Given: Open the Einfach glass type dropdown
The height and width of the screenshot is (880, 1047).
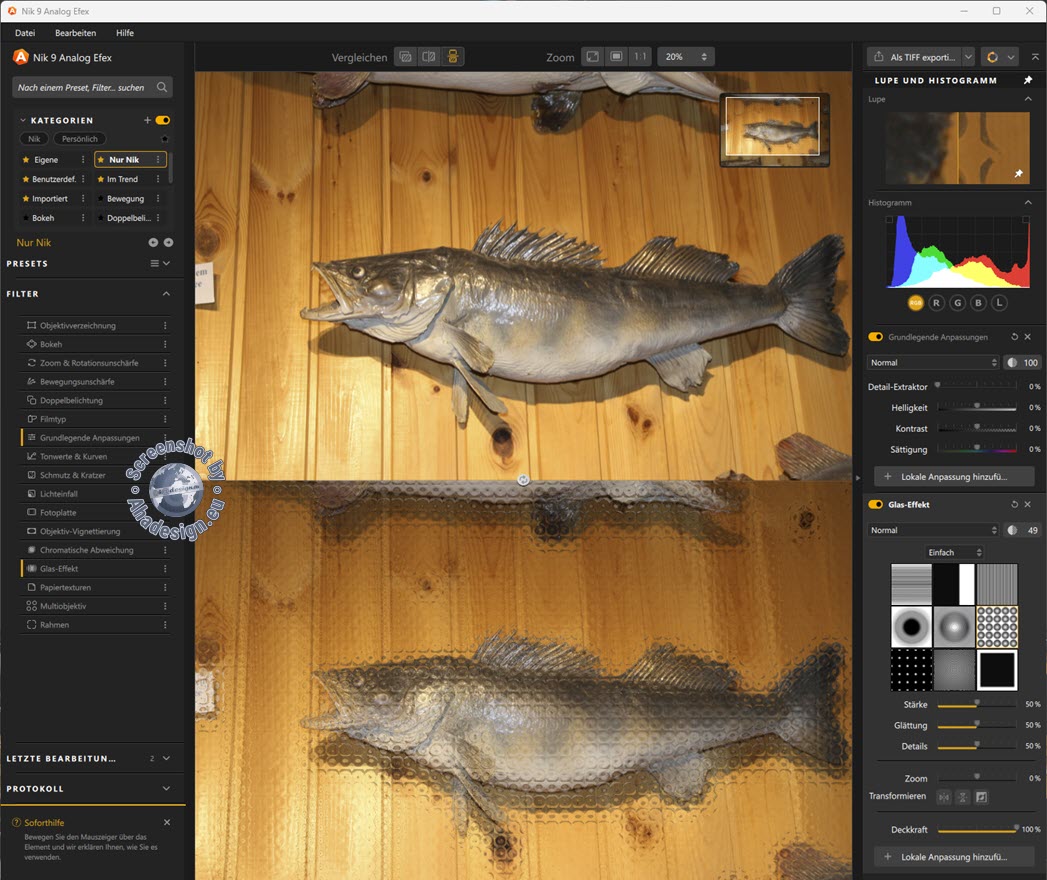Looking at the screenshot, I should 955,552.
